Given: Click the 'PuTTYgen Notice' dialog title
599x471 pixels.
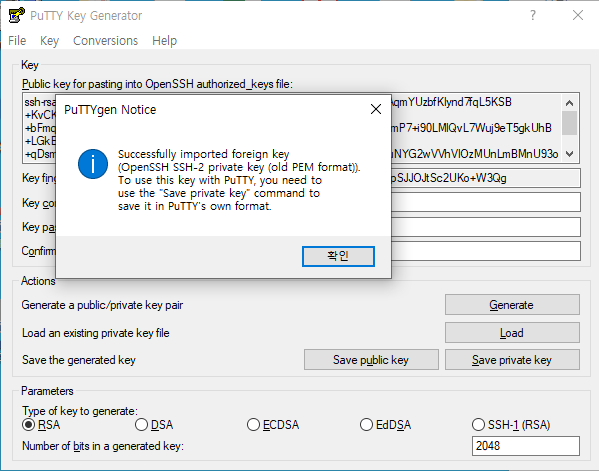Looking at the screenshot, I should 110,110.
